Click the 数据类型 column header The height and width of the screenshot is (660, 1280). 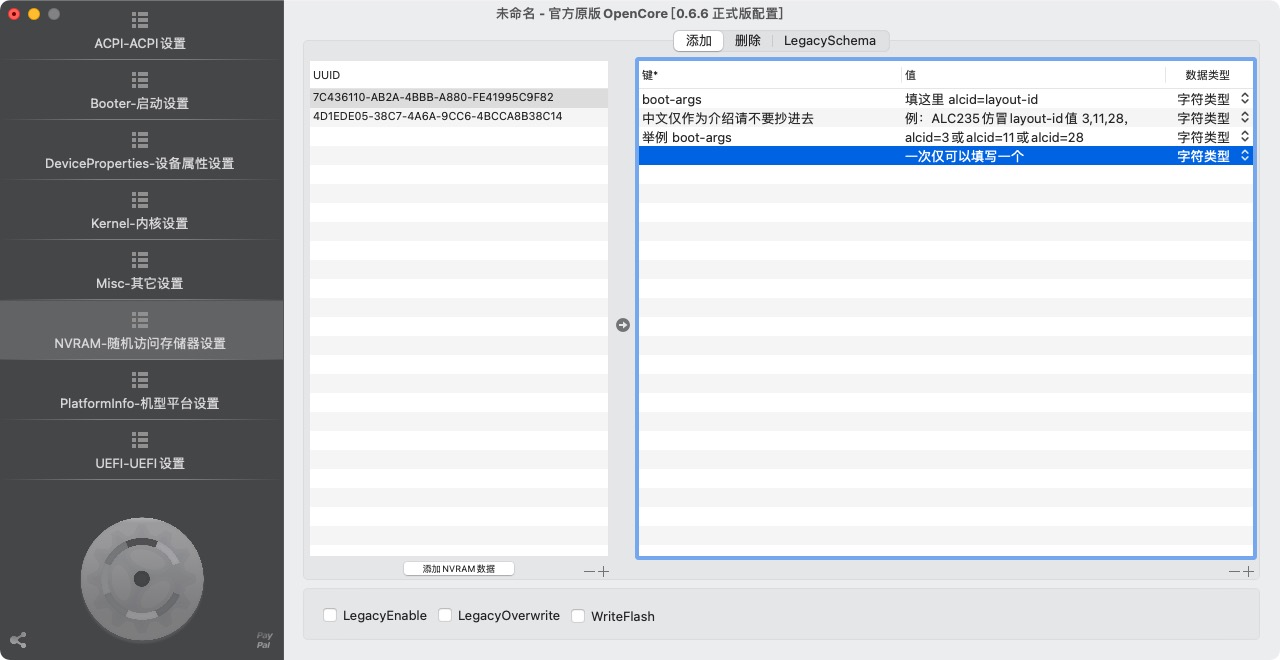point(1208,75)
